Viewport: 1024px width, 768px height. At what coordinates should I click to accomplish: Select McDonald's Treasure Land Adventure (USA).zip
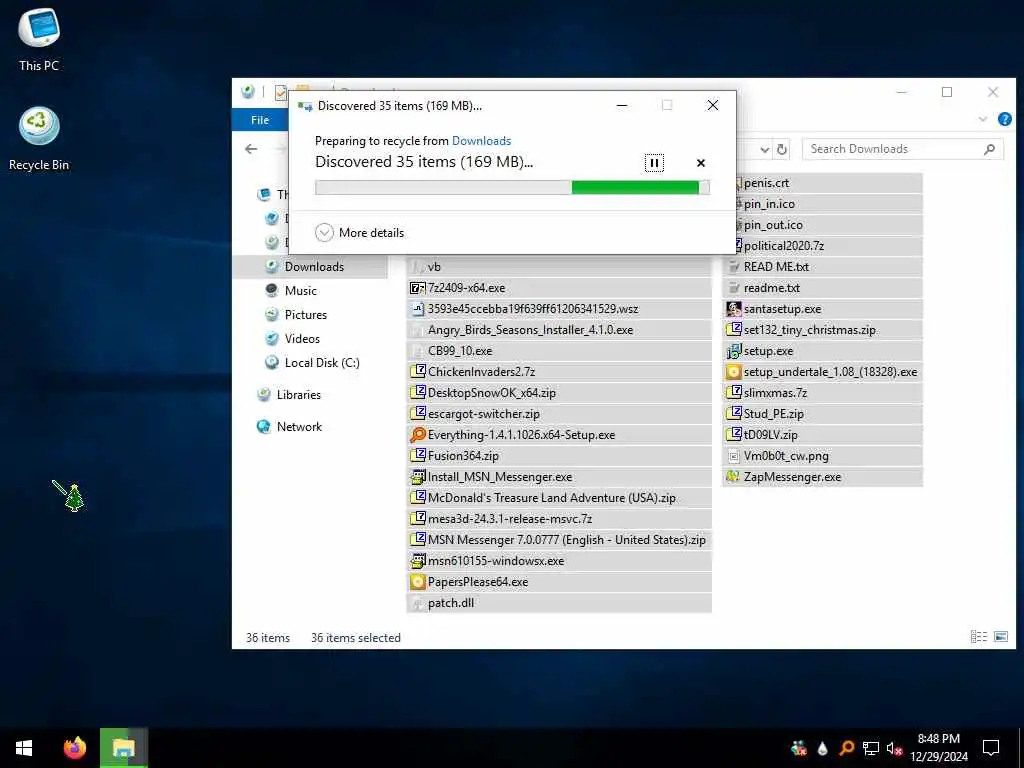(559, 498)
